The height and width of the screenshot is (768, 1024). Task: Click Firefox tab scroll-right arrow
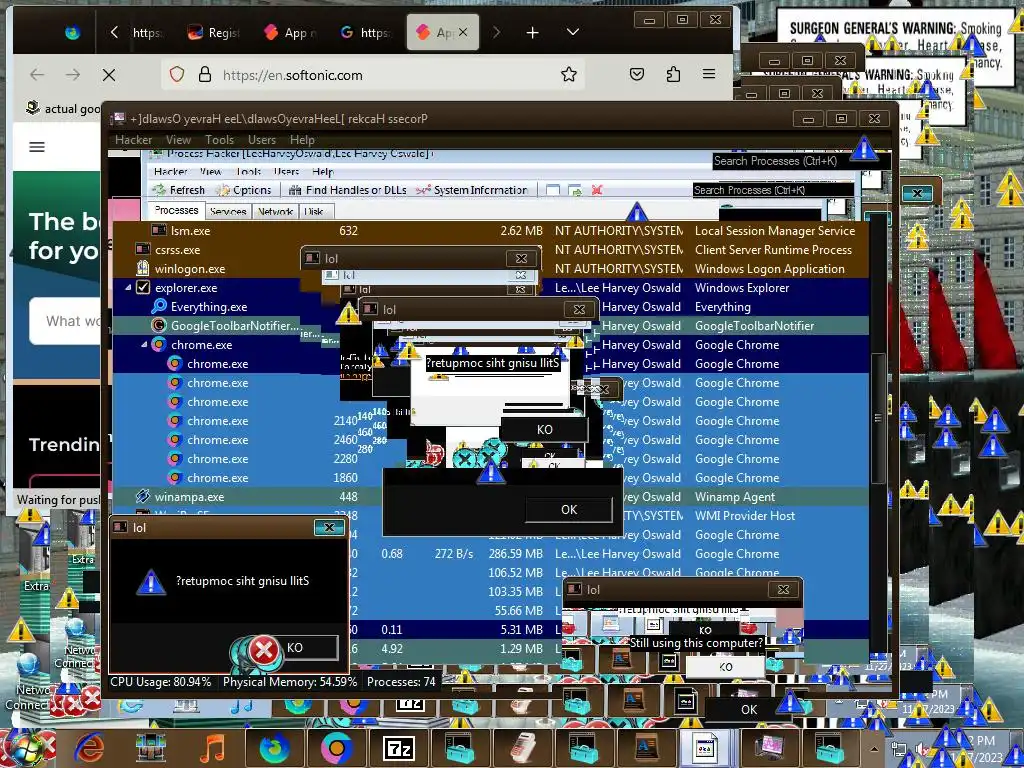click(x=496, y=32)
